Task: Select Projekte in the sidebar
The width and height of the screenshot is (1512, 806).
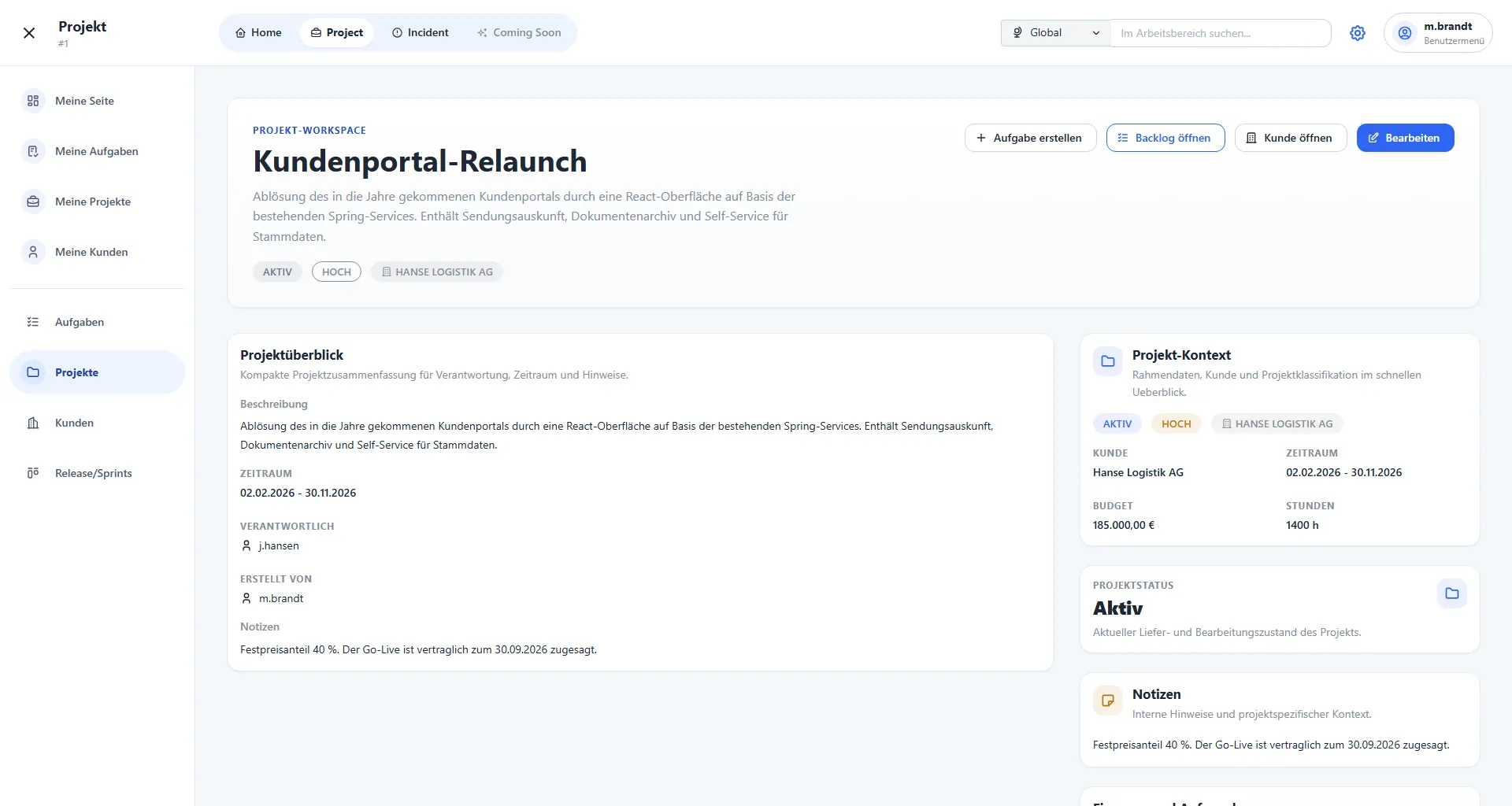Action: pos(97,372)
